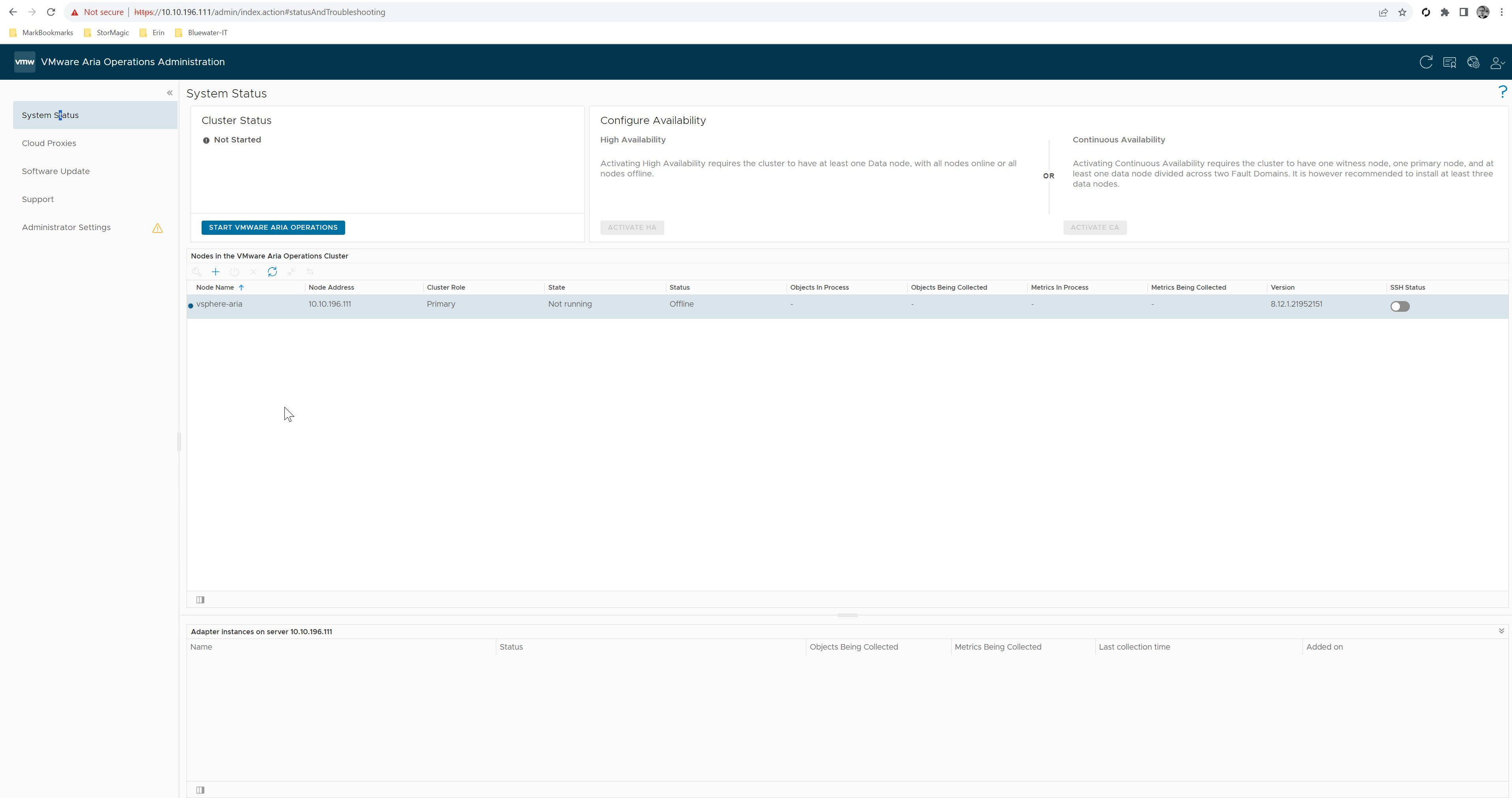The image size is (1512, 798).
Task: Select the vsphere-aria node row
Action: [848, 307]
